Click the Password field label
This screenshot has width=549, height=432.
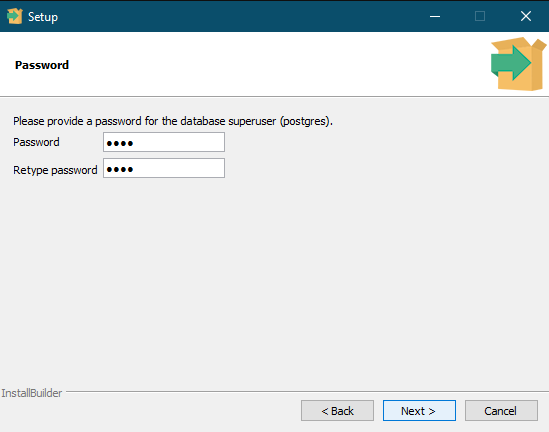tap(36, 142)
